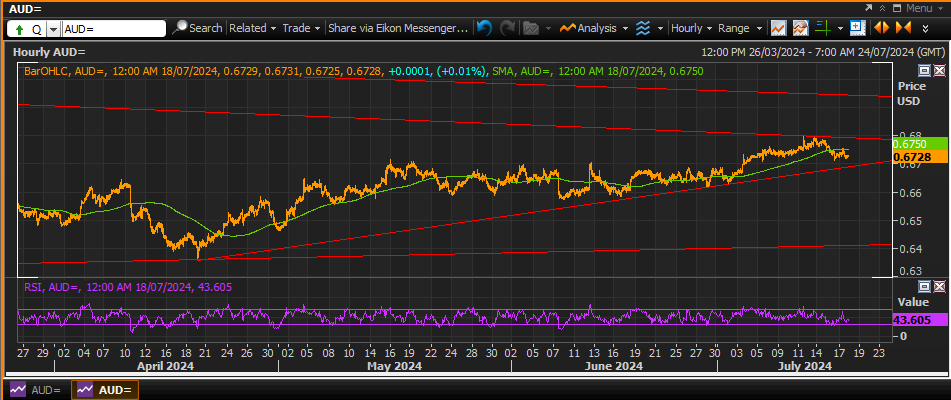
Task: Click the chart with hand icon
Action: pyautogui.click(x=801, y=28)
